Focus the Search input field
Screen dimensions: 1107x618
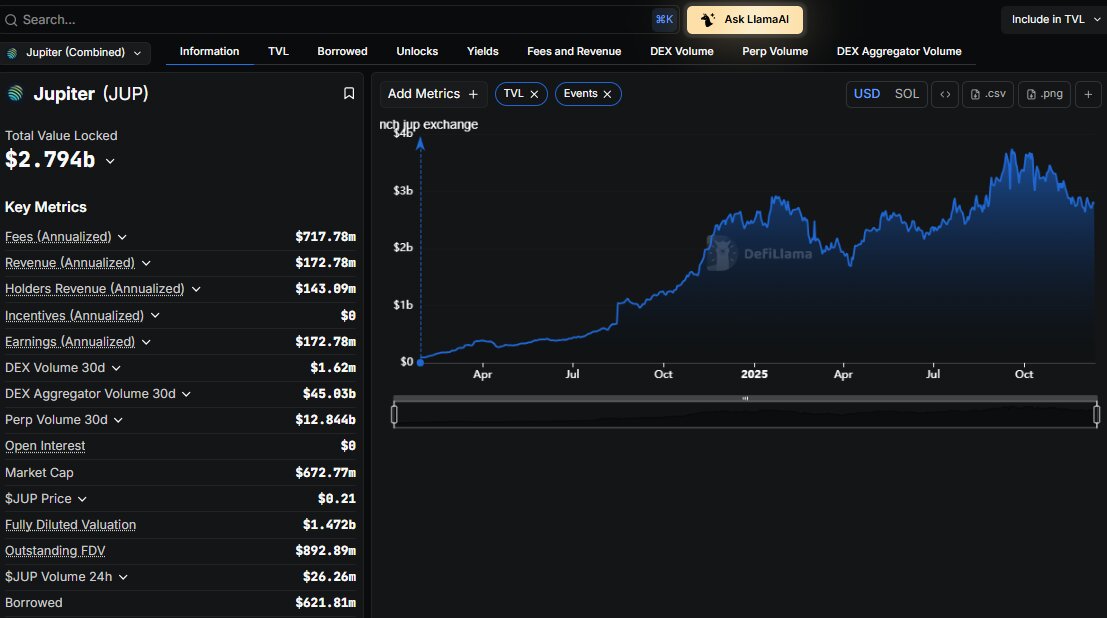pos(330,19)
